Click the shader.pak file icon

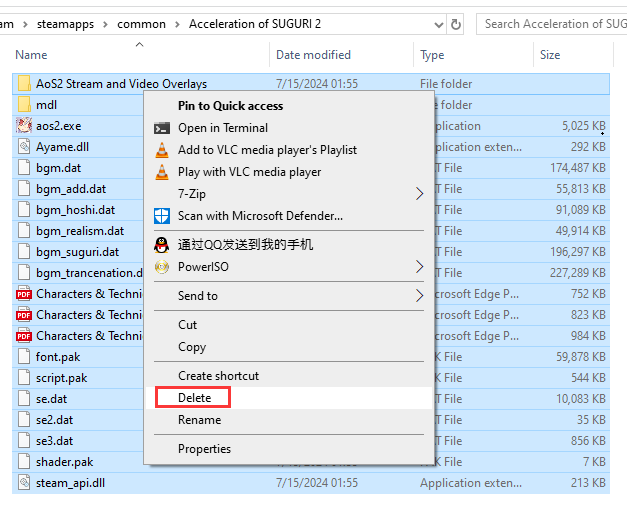click(x=24, y=462)
